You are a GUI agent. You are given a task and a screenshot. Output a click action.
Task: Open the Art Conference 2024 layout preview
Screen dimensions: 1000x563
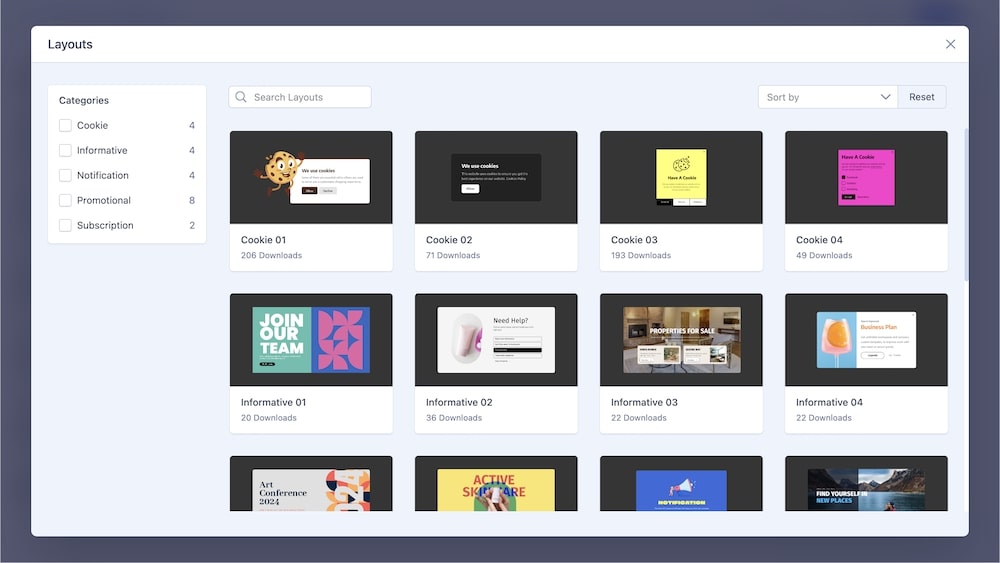pos(311,488)
